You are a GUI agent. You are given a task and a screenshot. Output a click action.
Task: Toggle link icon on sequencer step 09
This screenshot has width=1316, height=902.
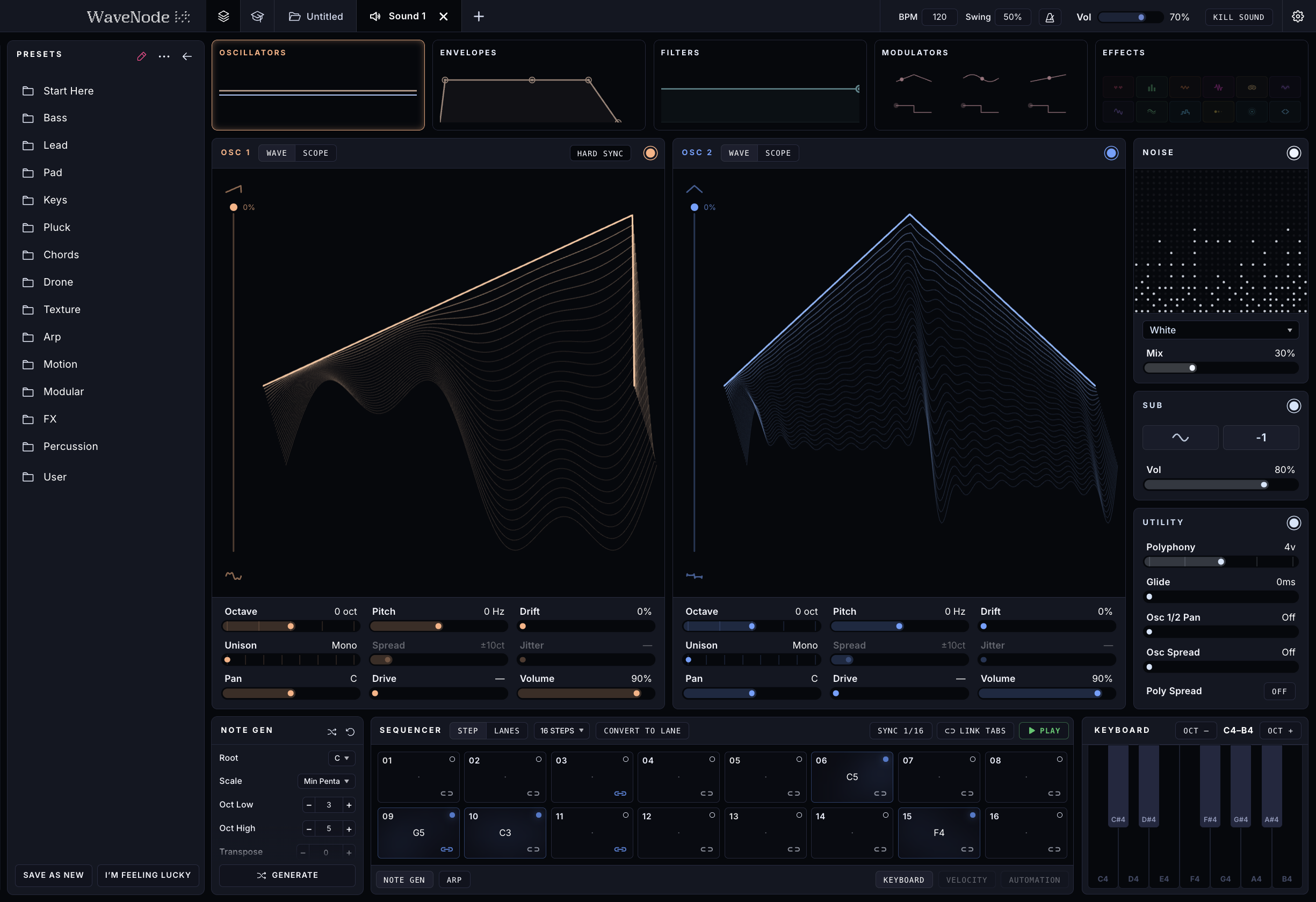(x=447, y=849)
